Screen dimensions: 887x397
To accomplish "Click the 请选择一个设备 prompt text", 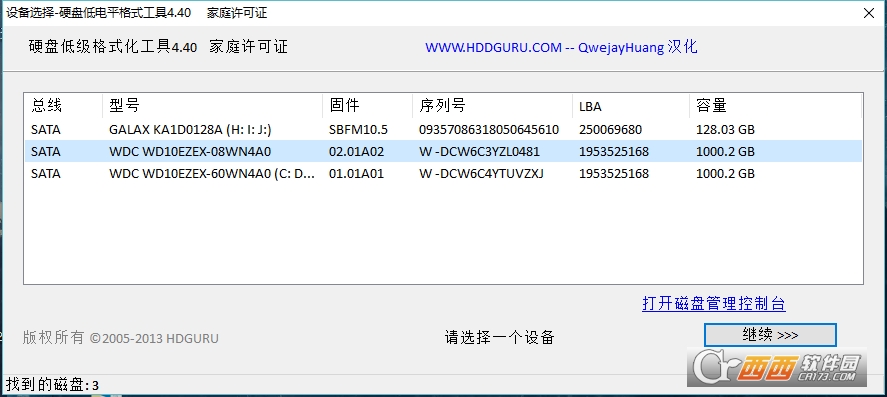I will pos(500,338).
